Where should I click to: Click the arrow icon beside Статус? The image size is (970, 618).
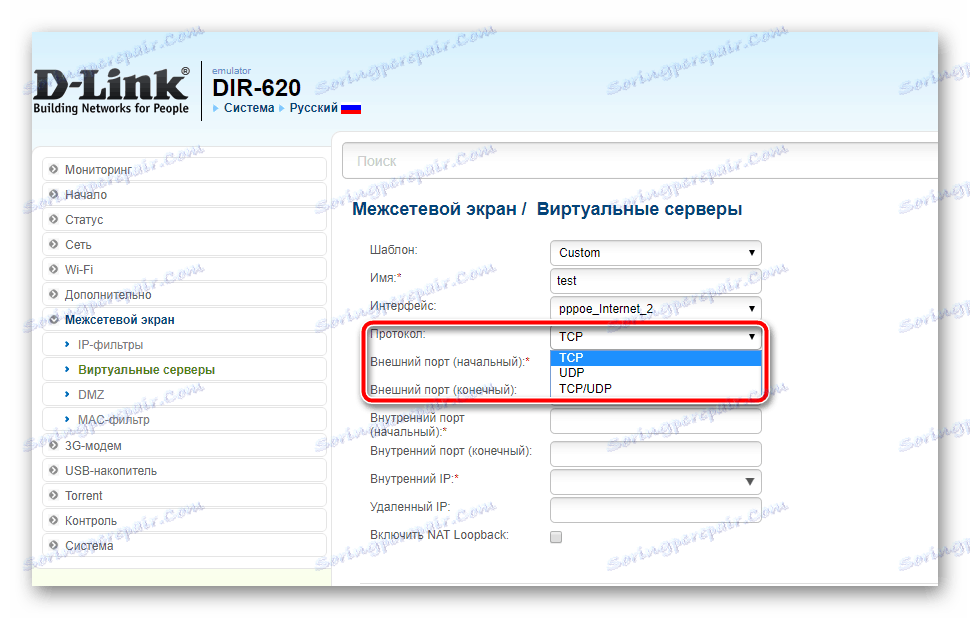(51, 219)
